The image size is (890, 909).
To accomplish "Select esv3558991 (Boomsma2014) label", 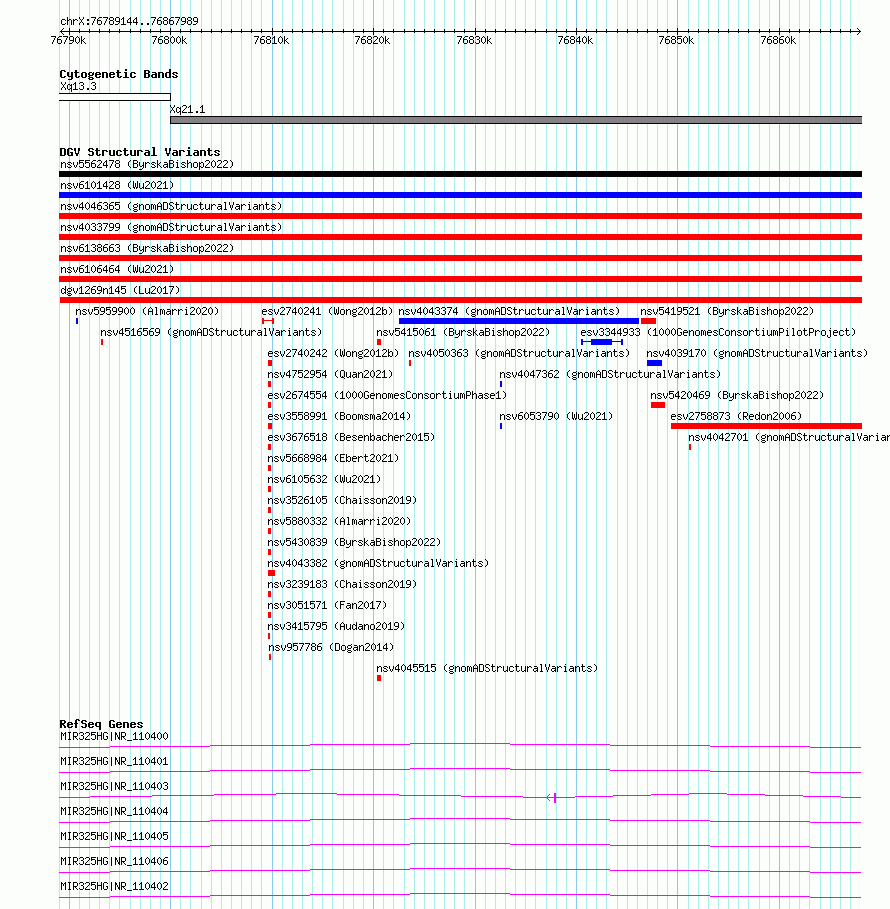I will click(339, 416).
